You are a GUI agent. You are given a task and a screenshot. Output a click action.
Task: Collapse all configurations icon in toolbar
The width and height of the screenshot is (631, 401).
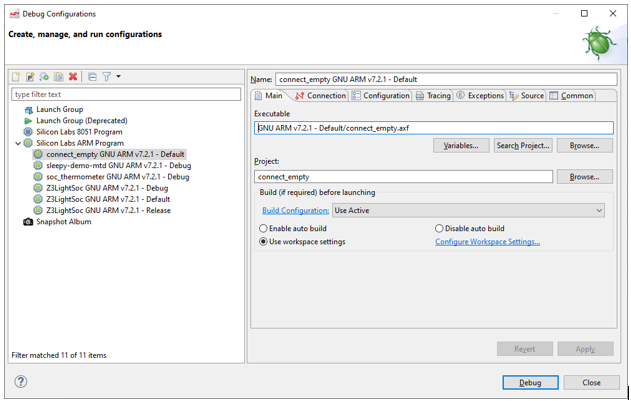click(92, 76)
